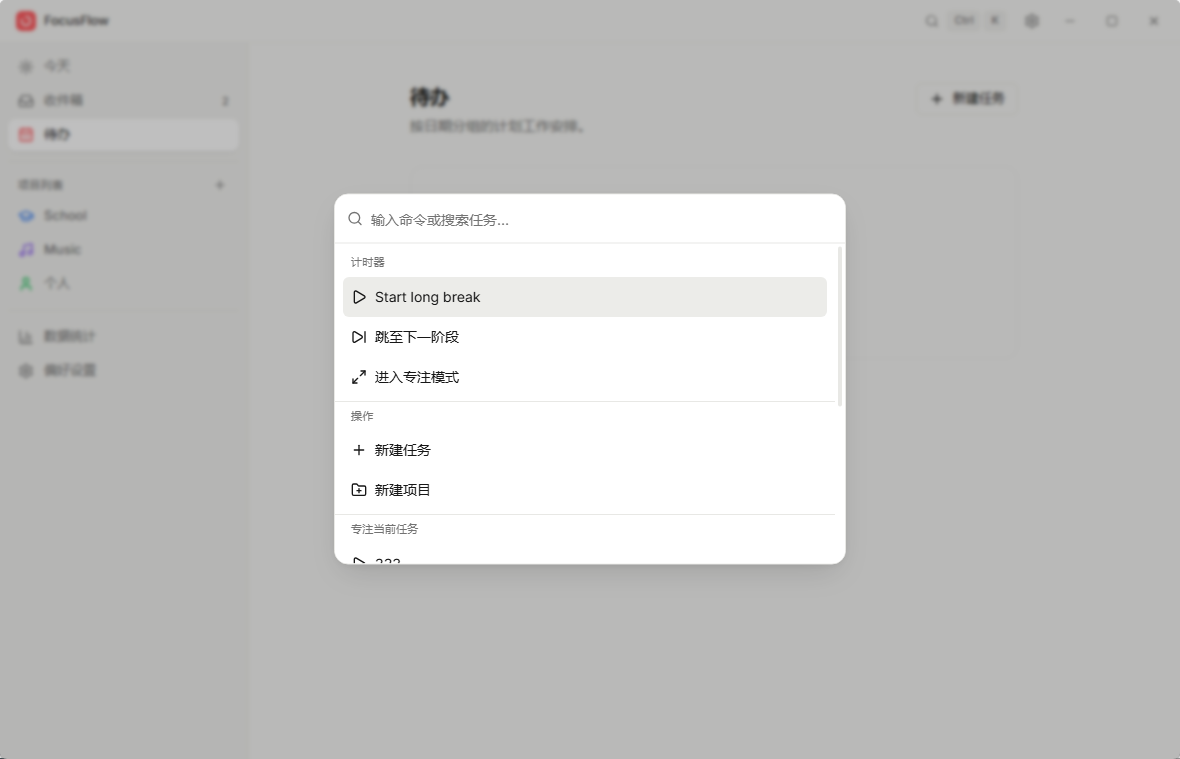Click the FocusFlow logo icon

point(26,20)
